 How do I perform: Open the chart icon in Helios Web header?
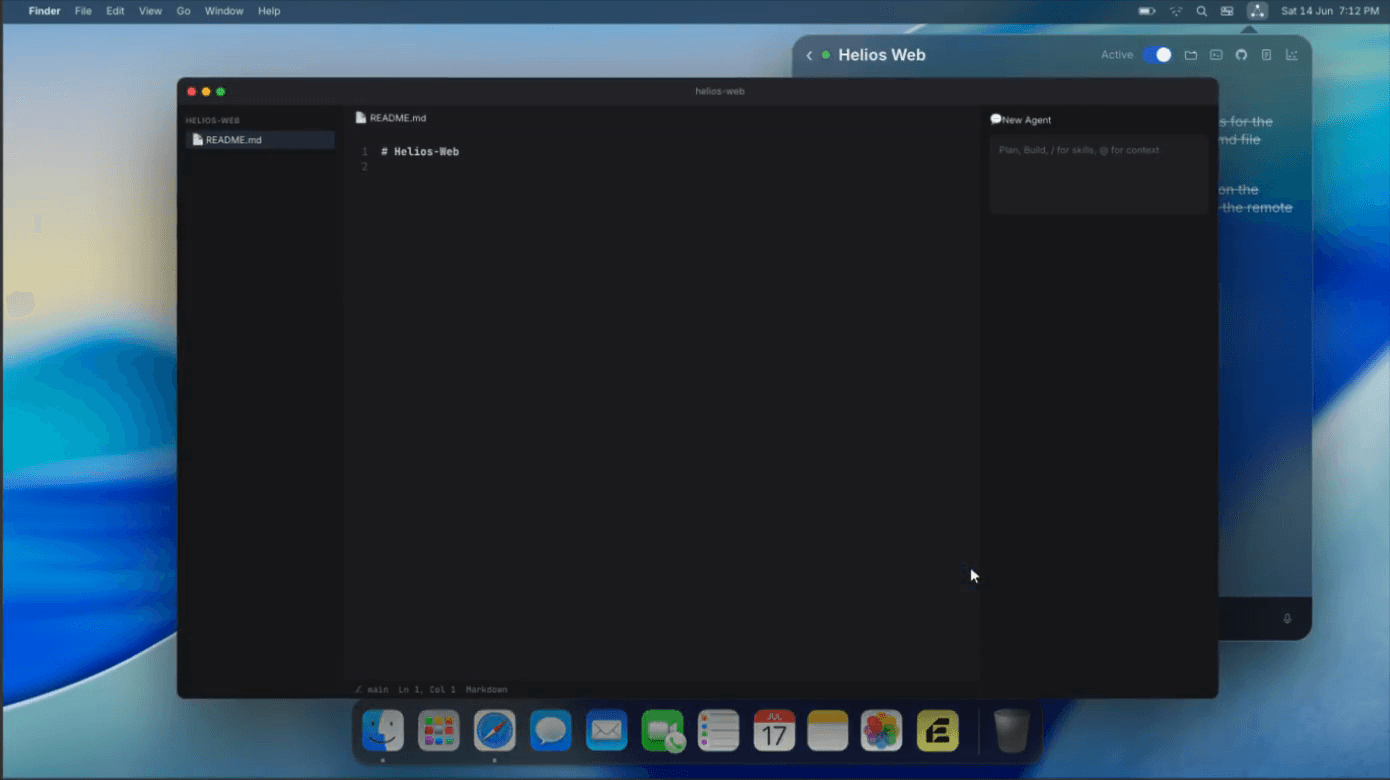click(1292, 56)
